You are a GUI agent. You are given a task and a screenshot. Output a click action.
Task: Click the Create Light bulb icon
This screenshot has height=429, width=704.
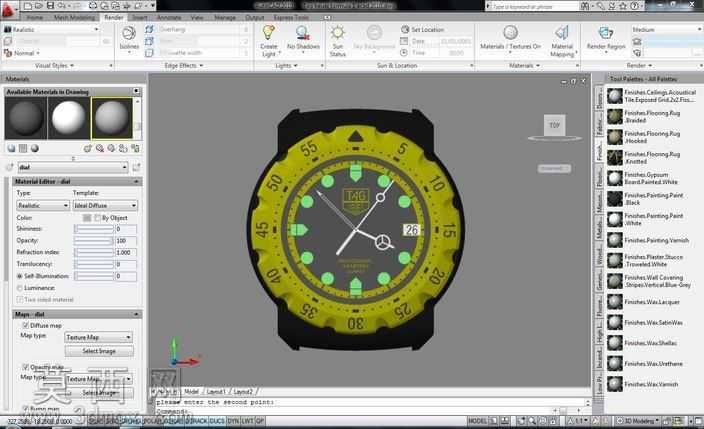pos(268,32)
